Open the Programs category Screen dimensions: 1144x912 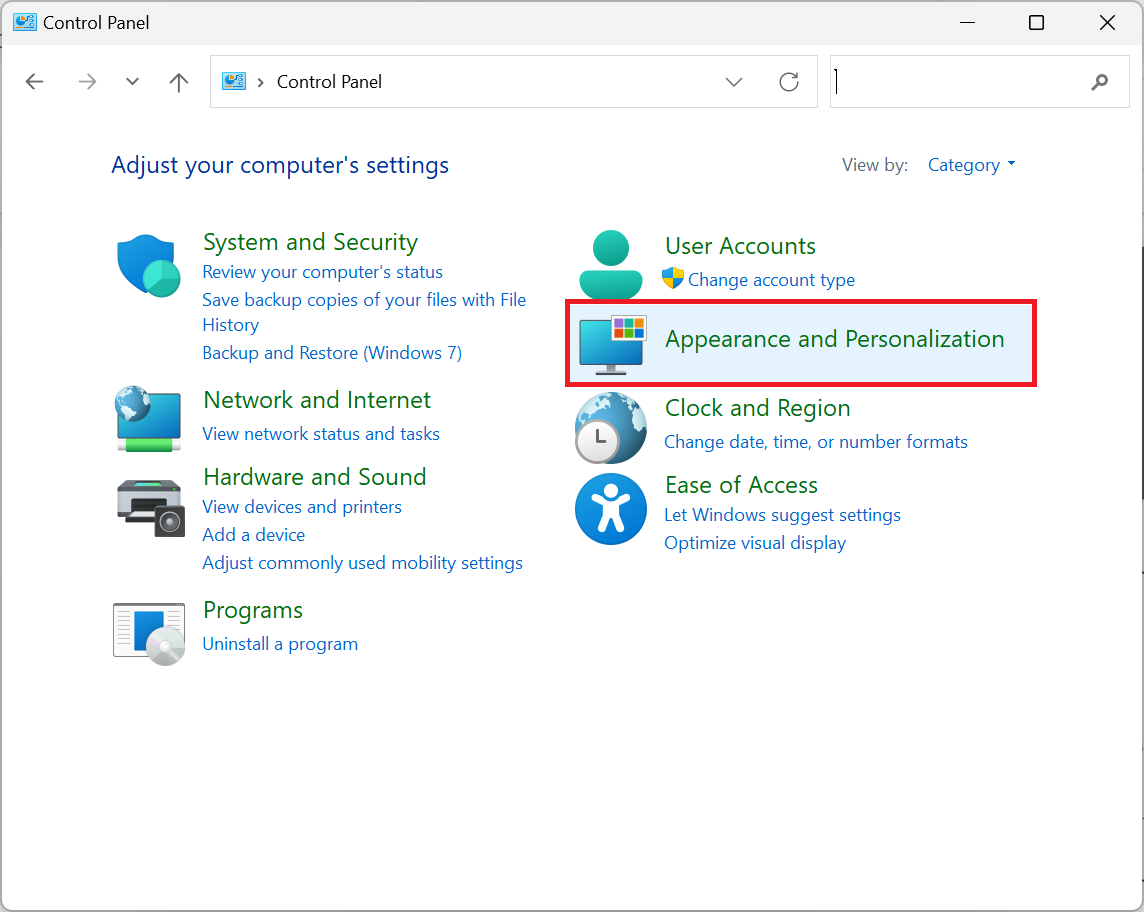252,611
